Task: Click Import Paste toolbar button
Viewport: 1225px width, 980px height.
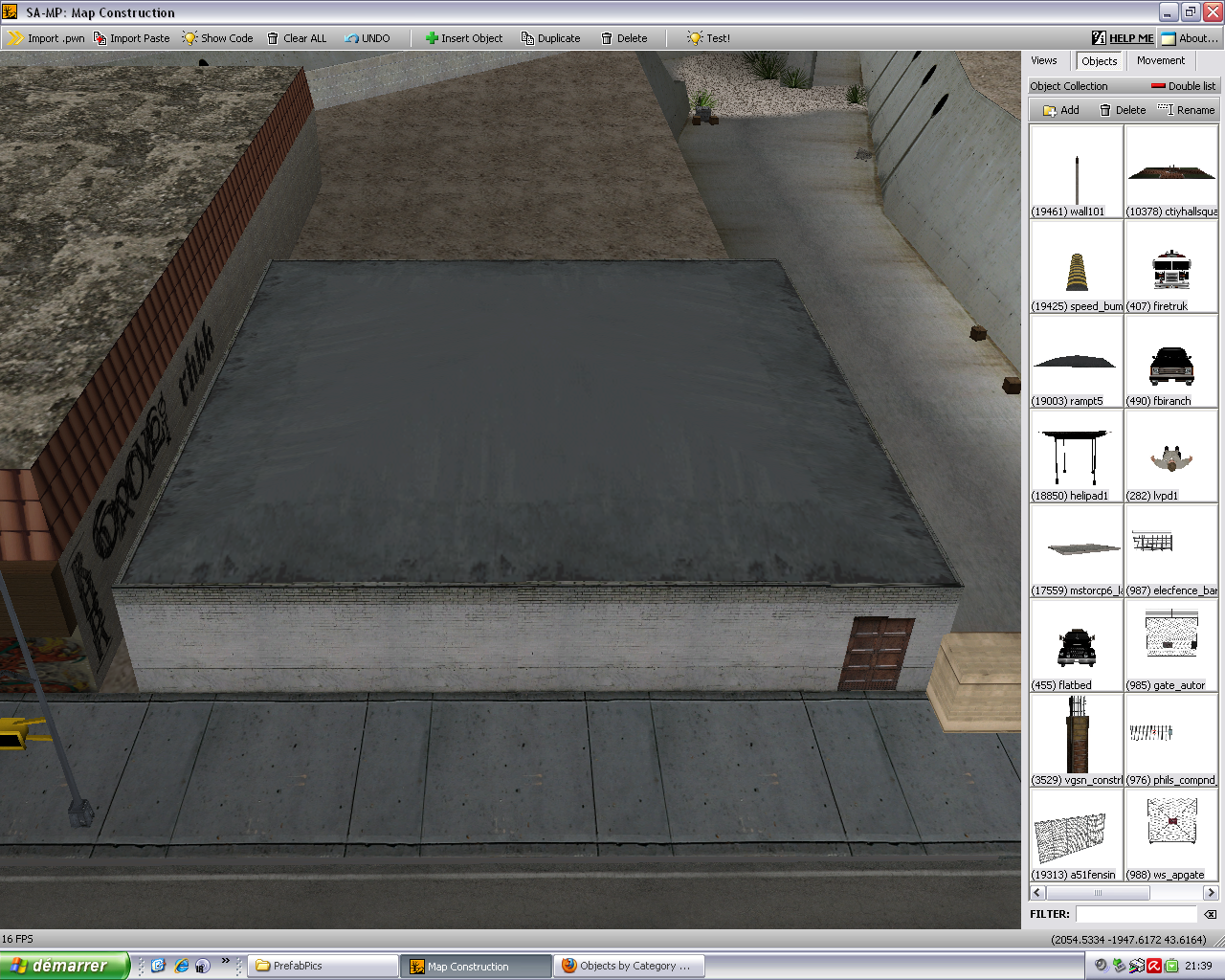Action: pyautogui.click(x=131, y=38)
